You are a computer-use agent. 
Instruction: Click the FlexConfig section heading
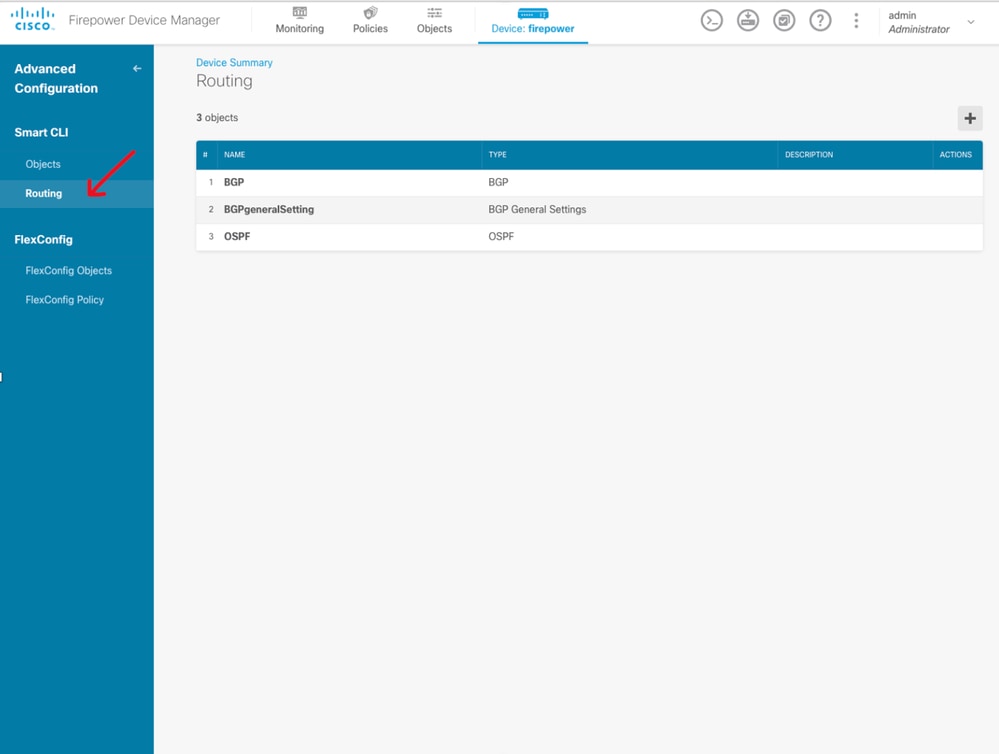point(43,240)
